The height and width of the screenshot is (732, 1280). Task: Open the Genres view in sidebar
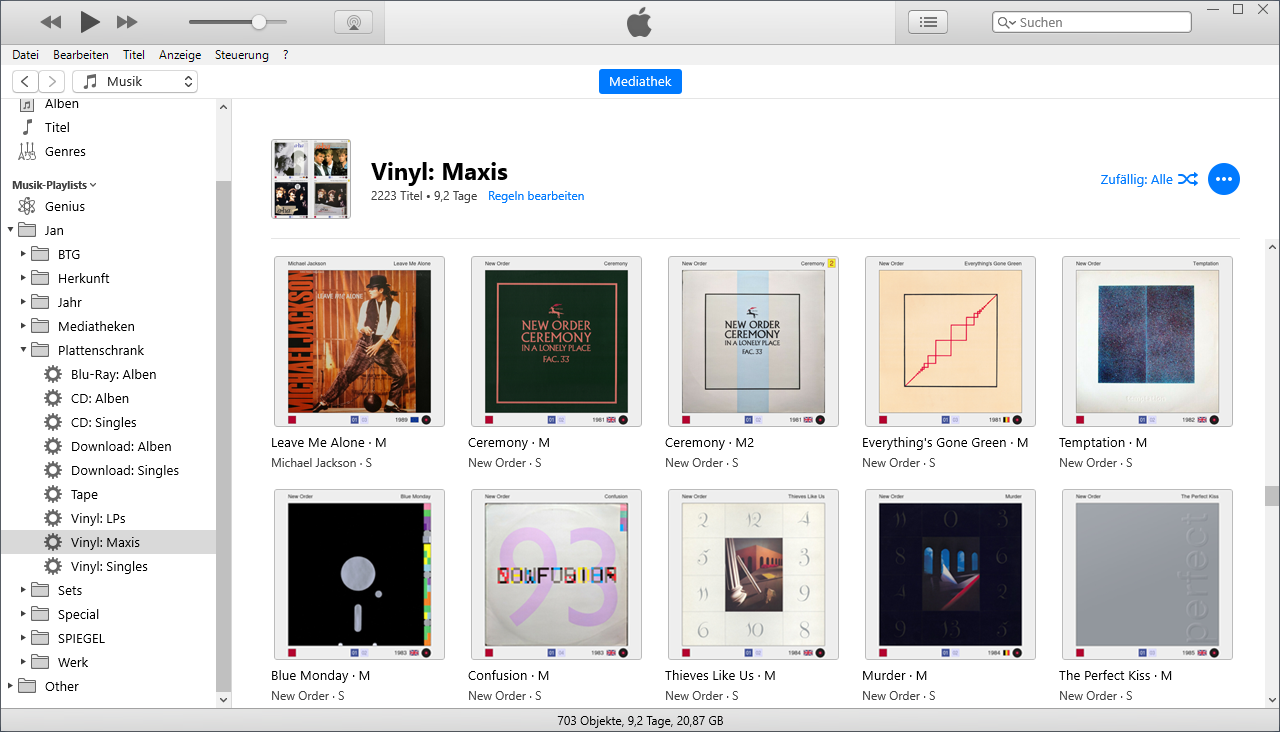[65, 151]
